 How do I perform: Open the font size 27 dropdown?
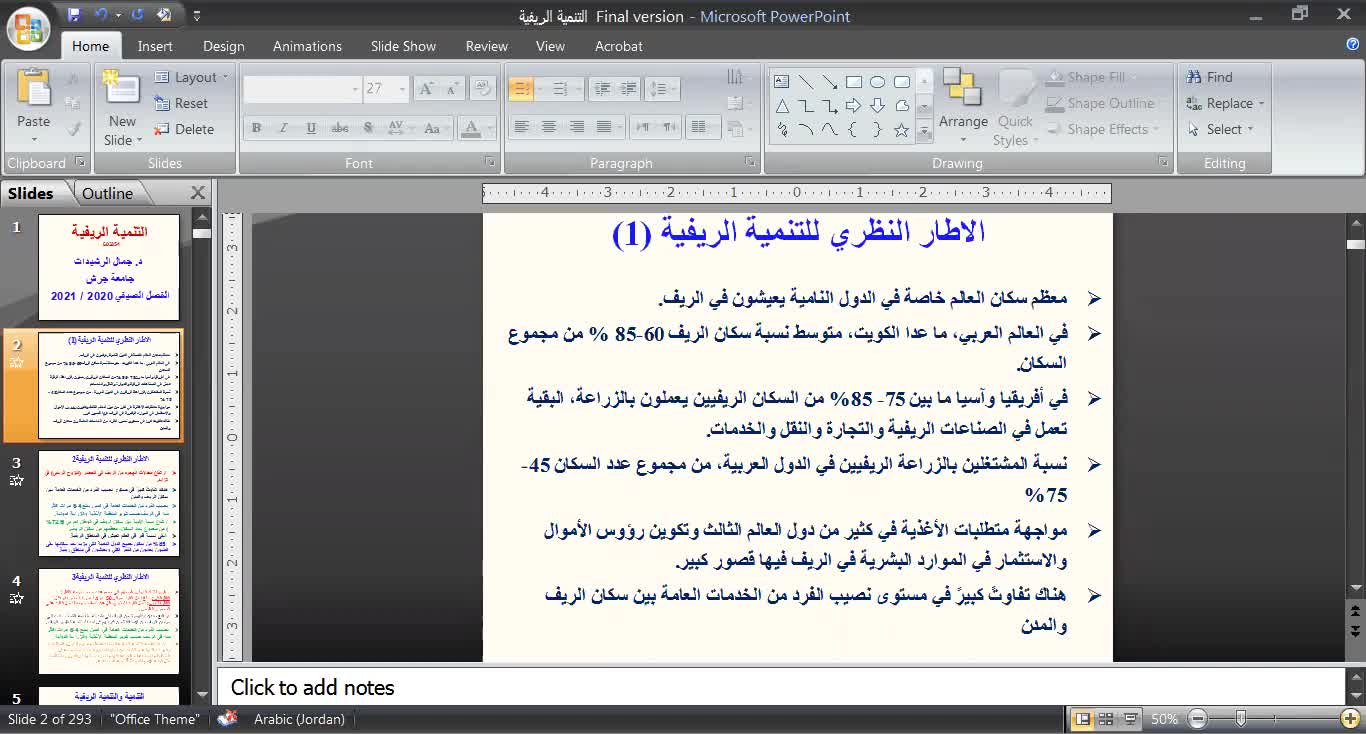point(402,89)
